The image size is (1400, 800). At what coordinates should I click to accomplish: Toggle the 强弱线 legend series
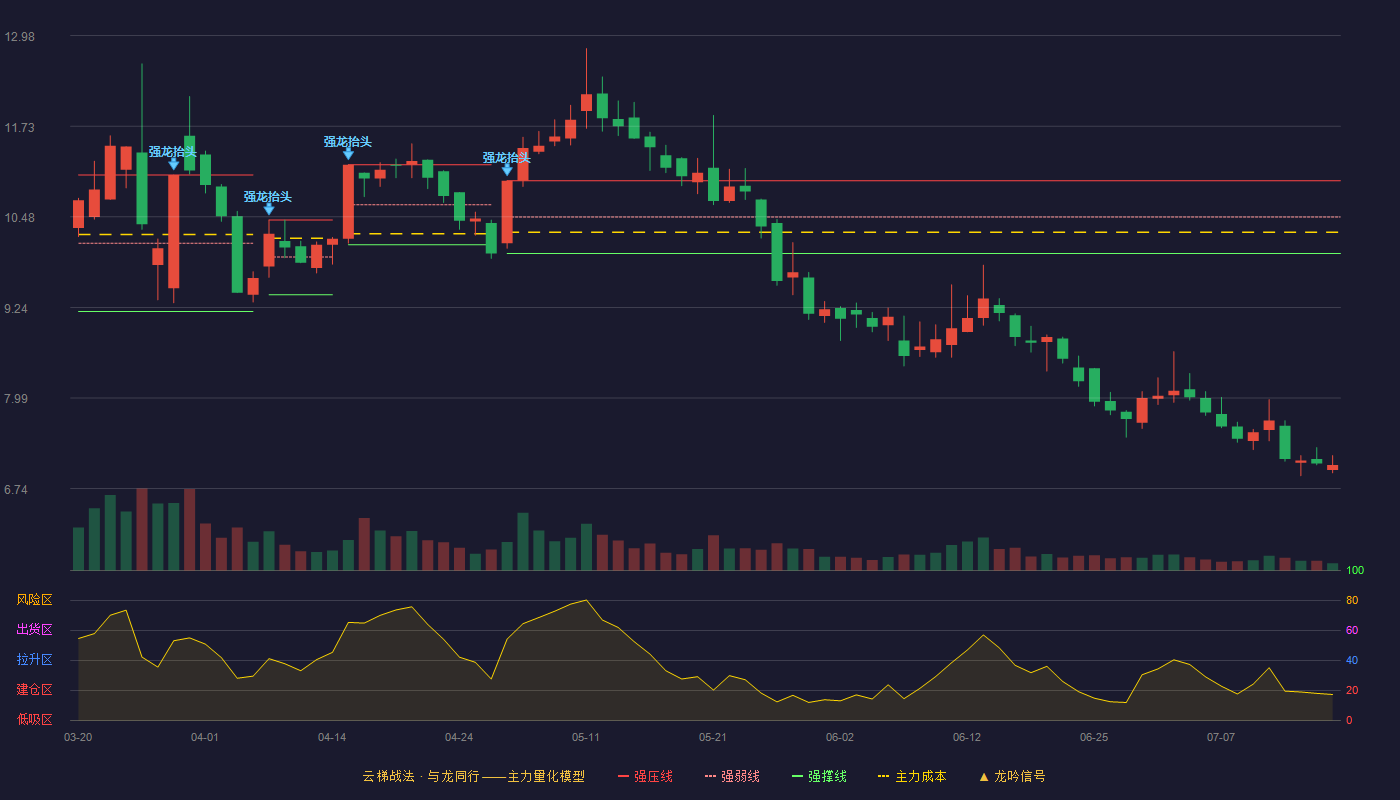coord(732,776)
